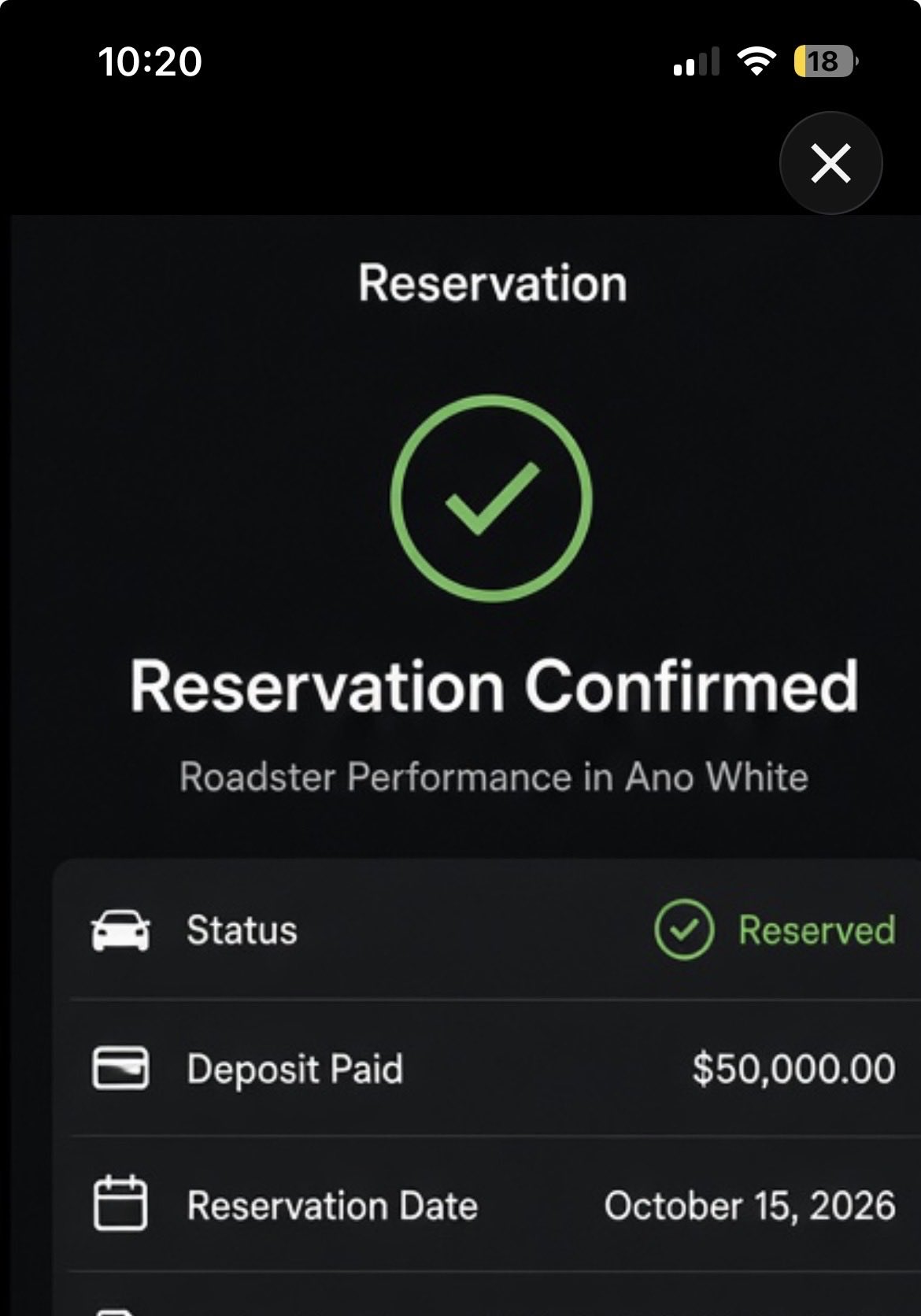Tap the small green Reserved check icon

coord(684,930)
